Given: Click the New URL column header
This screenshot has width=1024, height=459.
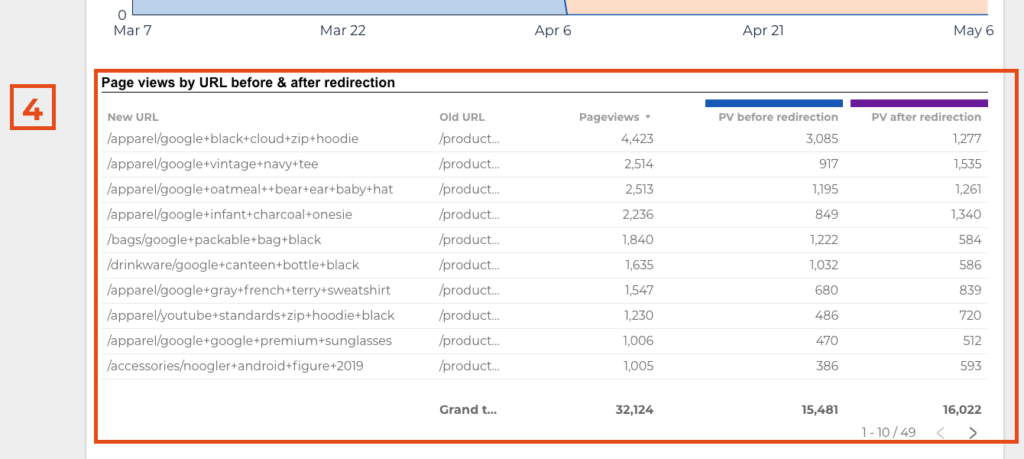Looking at the screenshot, I should click(133, 118).
